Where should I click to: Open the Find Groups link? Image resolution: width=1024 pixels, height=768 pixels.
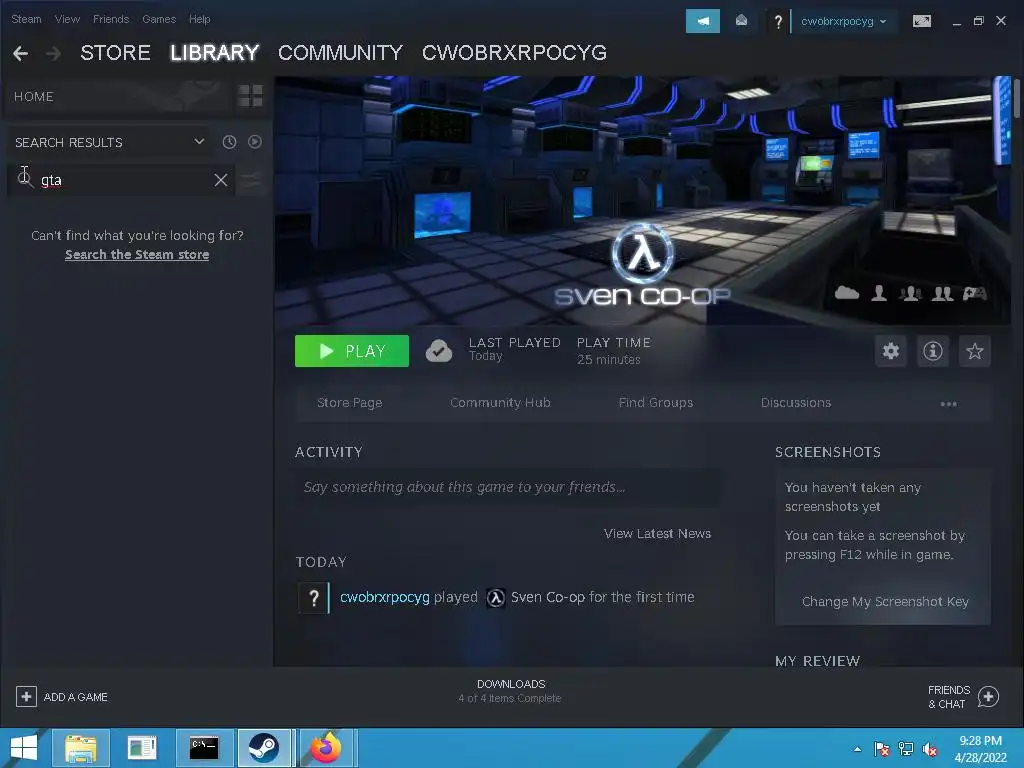pos(656,403)
